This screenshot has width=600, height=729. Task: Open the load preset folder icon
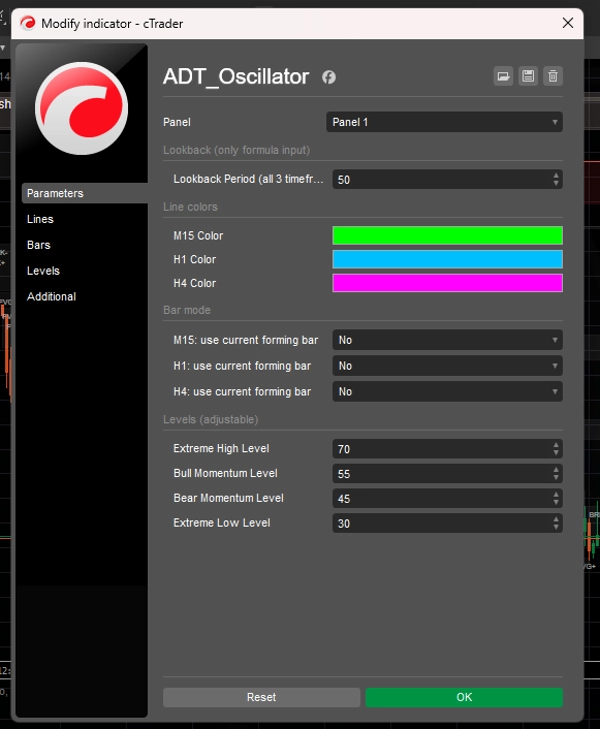(503, 76)
